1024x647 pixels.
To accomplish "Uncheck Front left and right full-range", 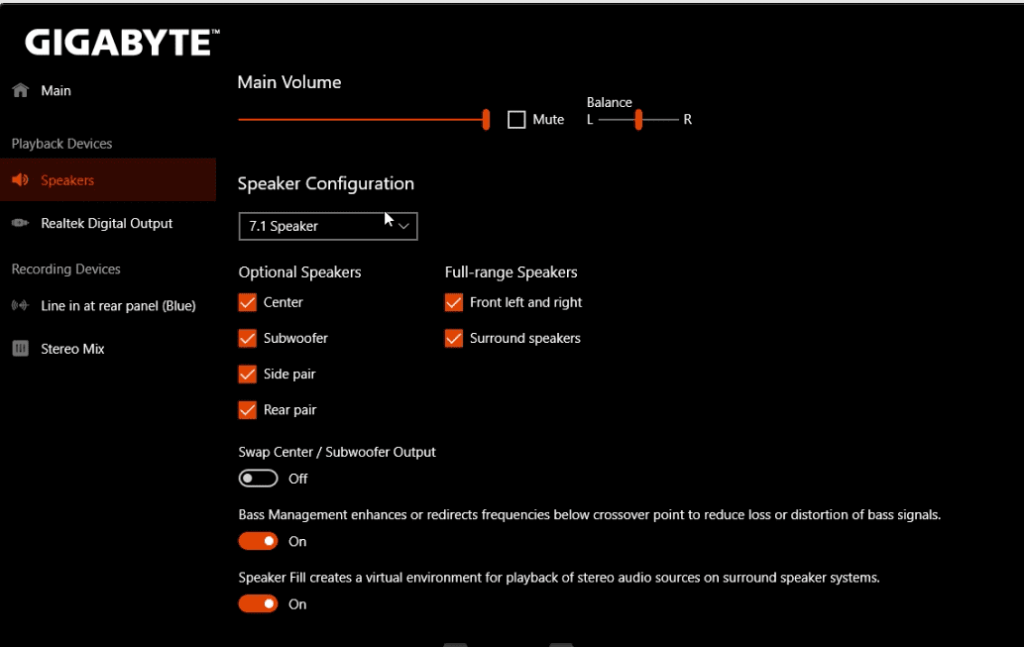I will (454, 302).
